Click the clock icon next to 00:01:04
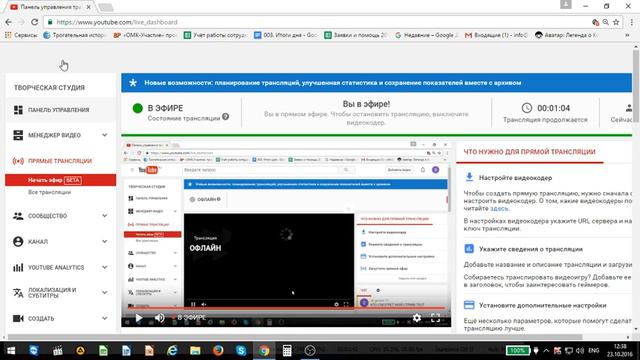This screenshot has width=640, height=360. click(x=527, y=108)
